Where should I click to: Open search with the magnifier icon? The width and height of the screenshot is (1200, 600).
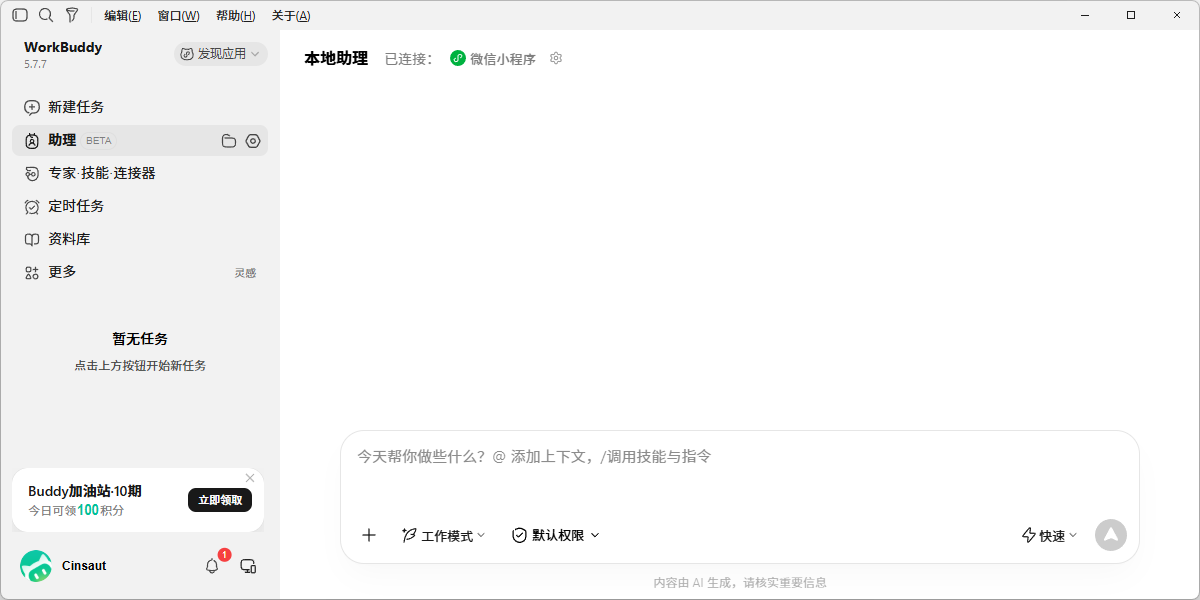click(x=46, y=15)
